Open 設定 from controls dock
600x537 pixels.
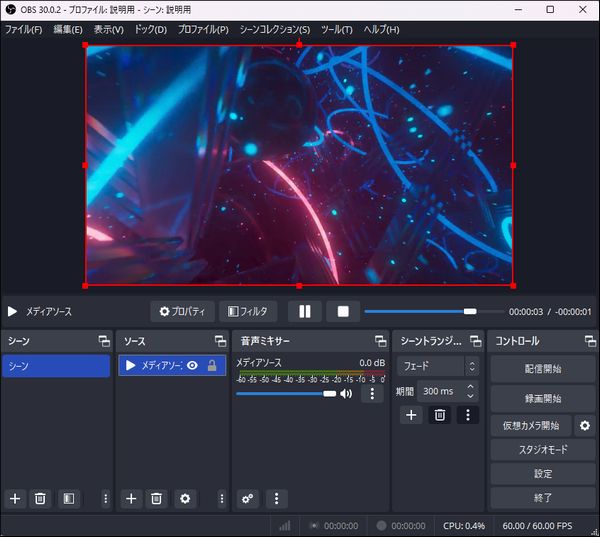tap(543, 474)
